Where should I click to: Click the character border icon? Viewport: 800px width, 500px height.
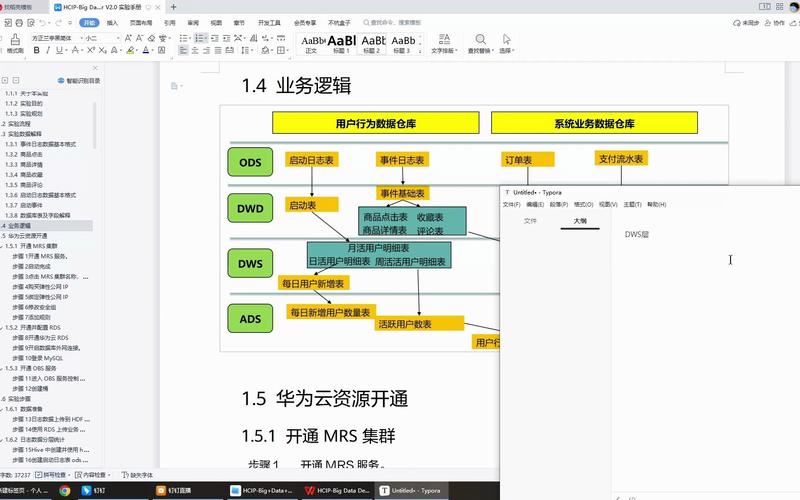[x=162, y=50]
